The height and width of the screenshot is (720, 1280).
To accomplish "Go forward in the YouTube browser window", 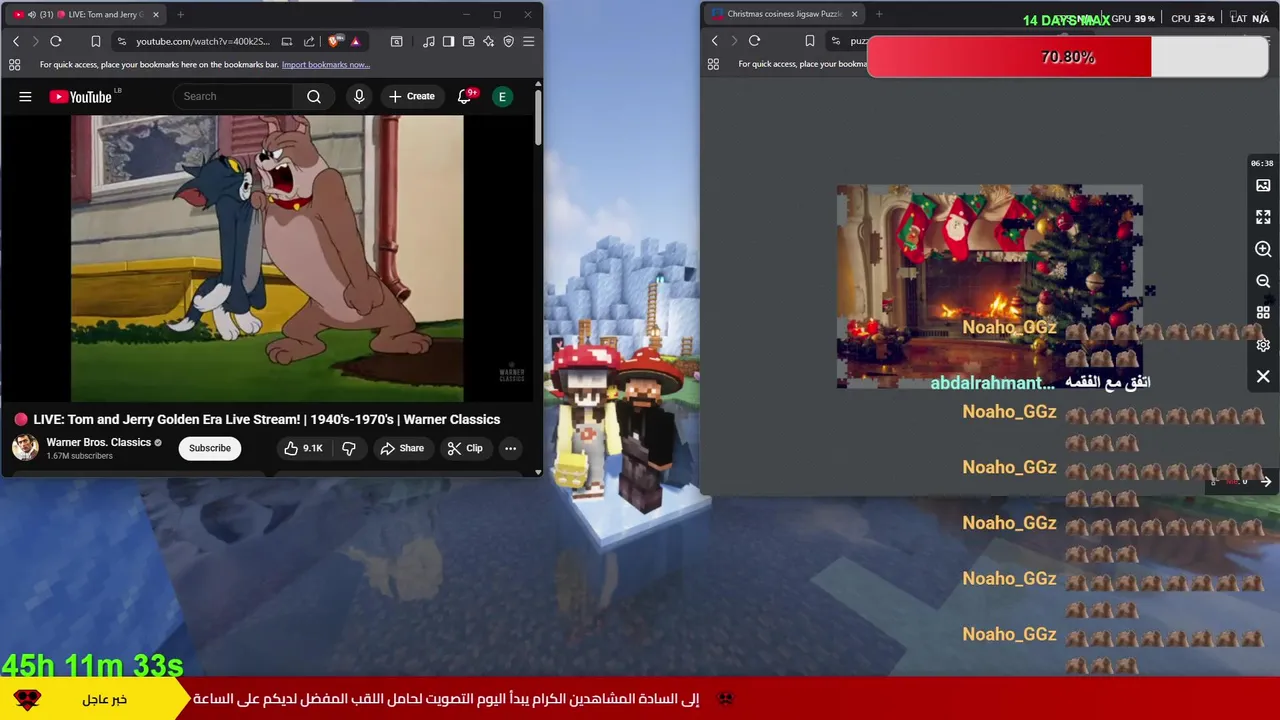I will click(35, 41).
